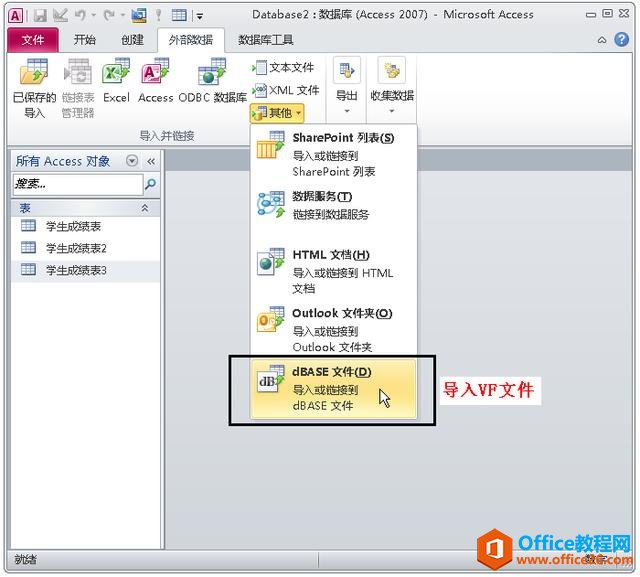The width and height of the screenshot is (640, 577).
Task: Select table 学生成绩表3
Action: [85, 270]
